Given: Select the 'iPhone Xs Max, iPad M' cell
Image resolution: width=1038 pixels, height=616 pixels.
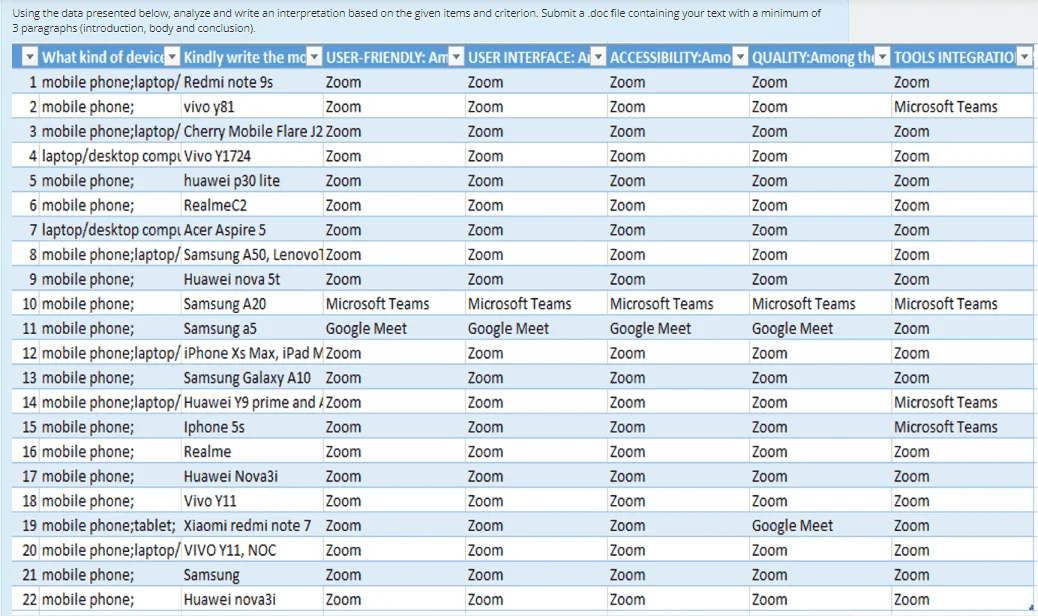Looking at the screenshot, I should pyautogui.click(x=252, y=353).
